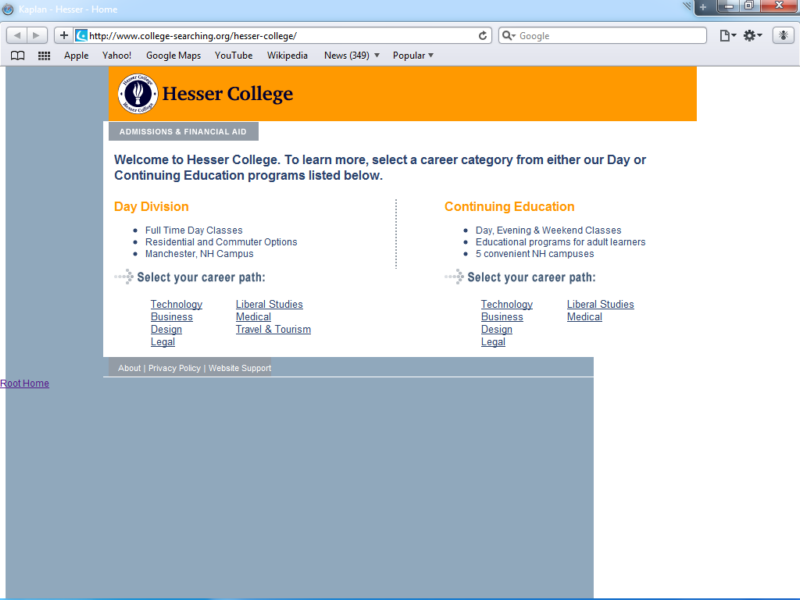Show the Reading List book icon

18,56
